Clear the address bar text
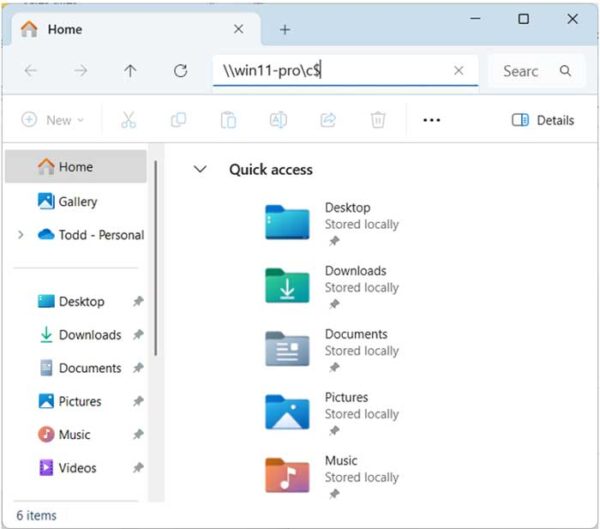The height and width of the screenshot is (529, 600). point(458,70)
